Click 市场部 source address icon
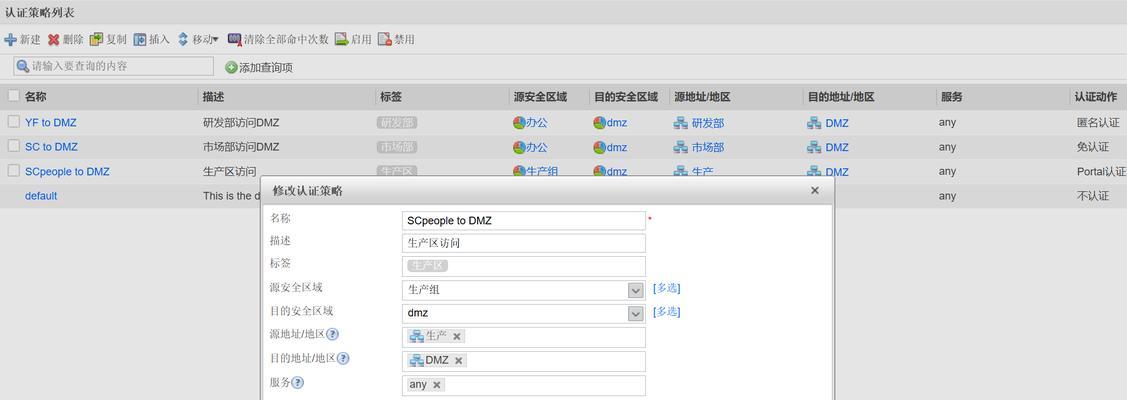Screen dimensions: 1127x400 681,147
